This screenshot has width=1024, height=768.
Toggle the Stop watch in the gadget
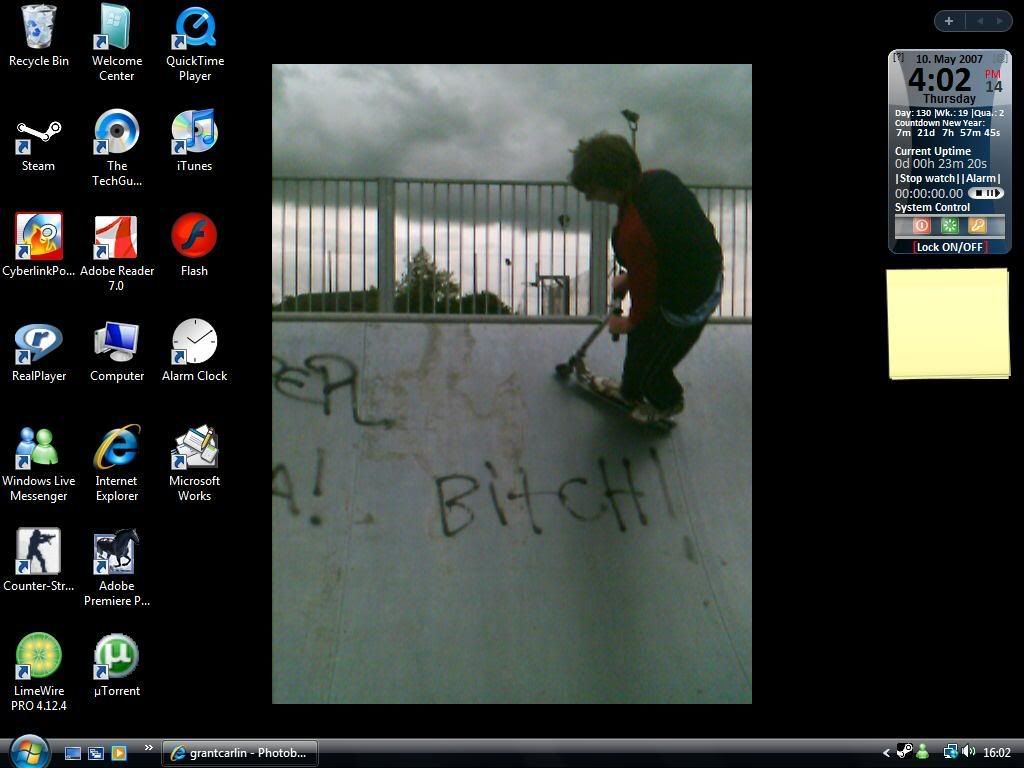coord(926,179)
